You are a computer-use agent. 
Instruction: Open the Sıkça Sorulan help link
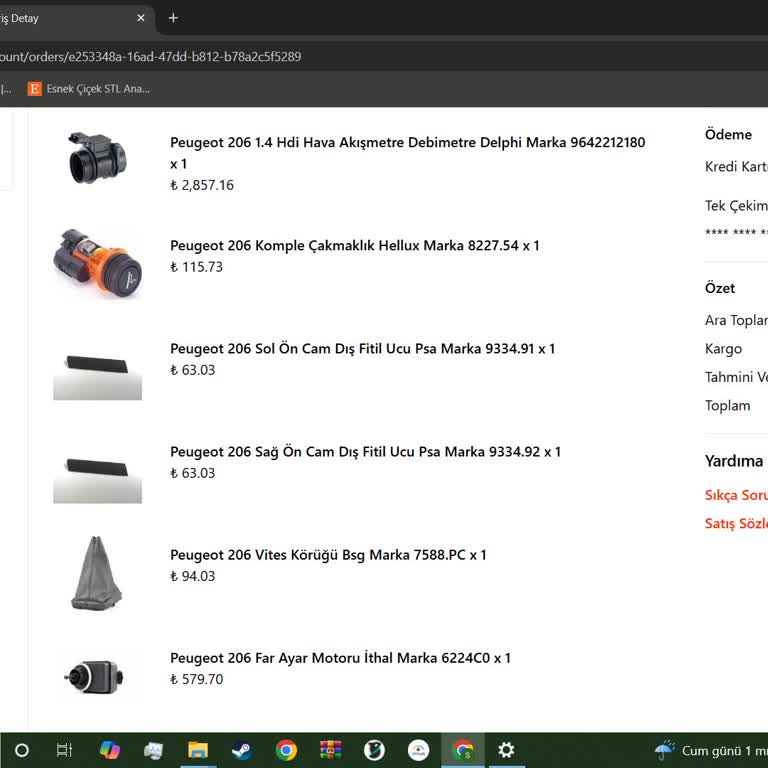point(736,495)
